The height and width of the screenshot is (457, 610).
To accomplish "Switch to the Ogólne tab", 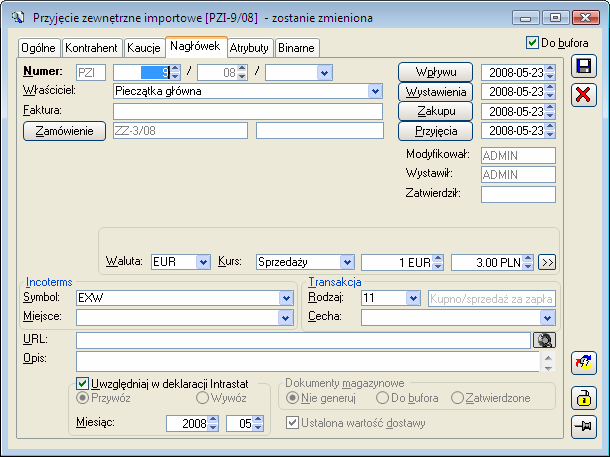I will (39, 48).
